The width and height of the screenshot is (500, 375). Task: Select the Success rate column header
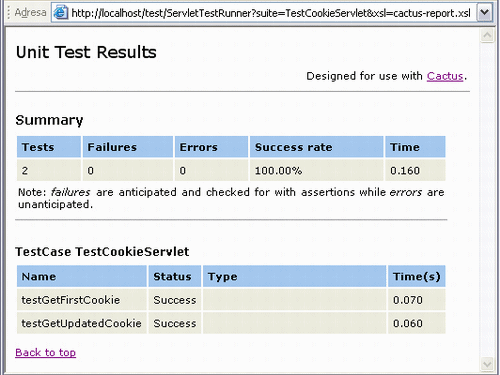tap(317, 147)
